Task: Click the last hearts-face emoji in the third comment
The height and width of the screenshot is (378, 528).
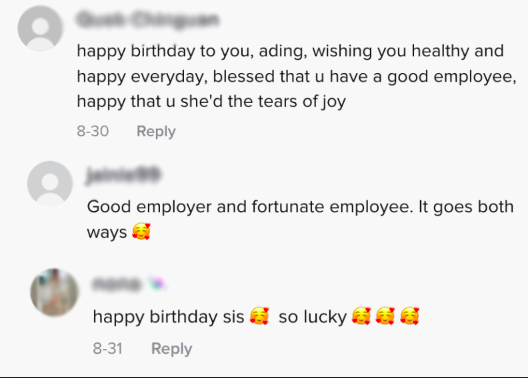Action: (x=409, y=316)
